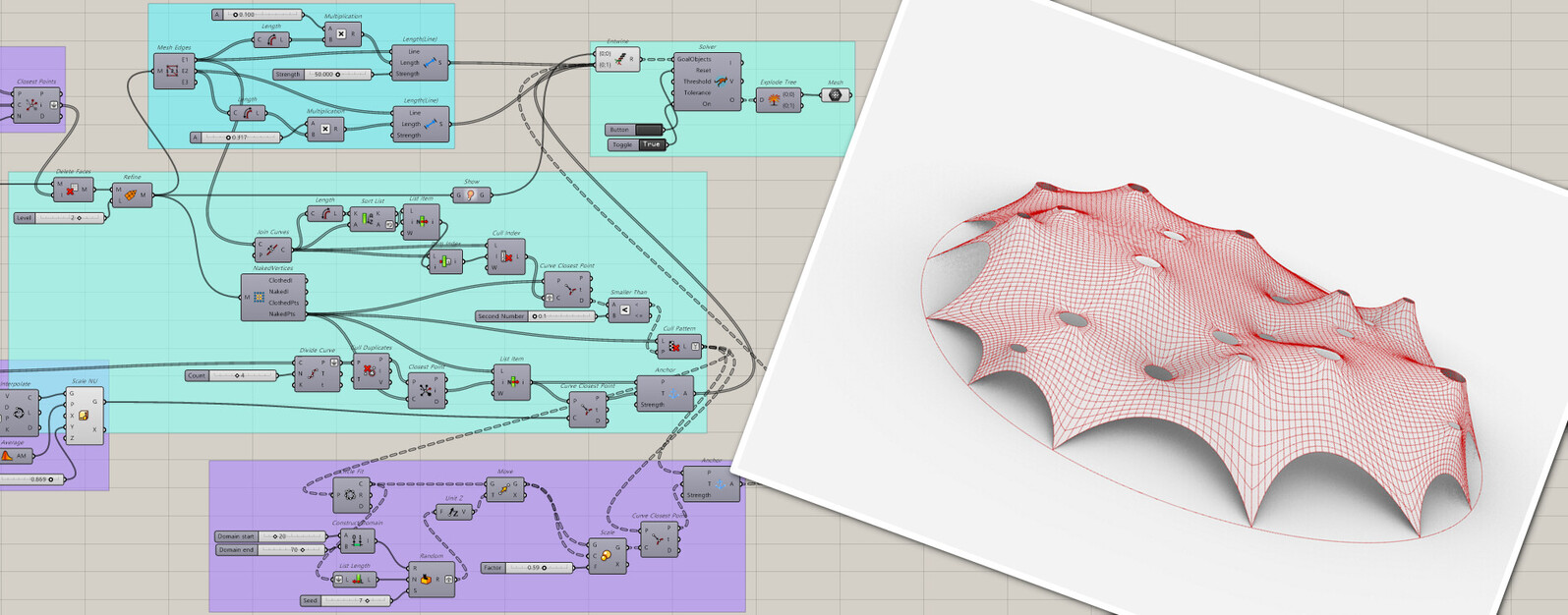Click the Delete Faces component
The image size is (1568, 615).
73,190
